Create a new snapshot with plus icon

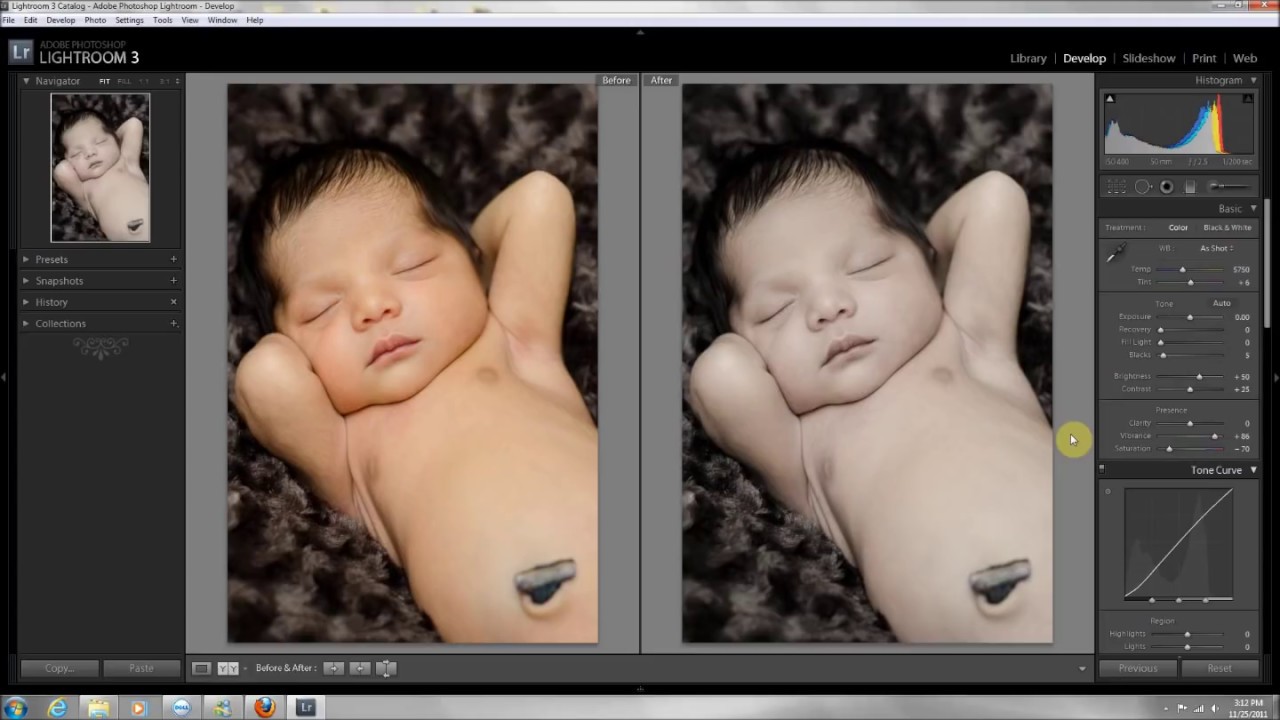[x=173, y=281]
